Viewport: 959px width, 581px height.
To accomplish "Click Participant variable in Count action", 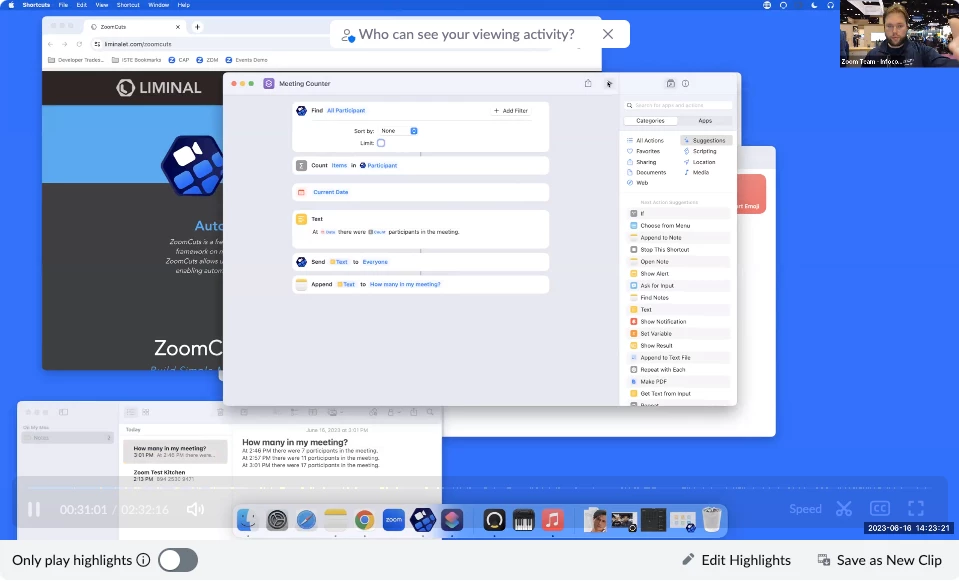I will click(x=379, y=166).
